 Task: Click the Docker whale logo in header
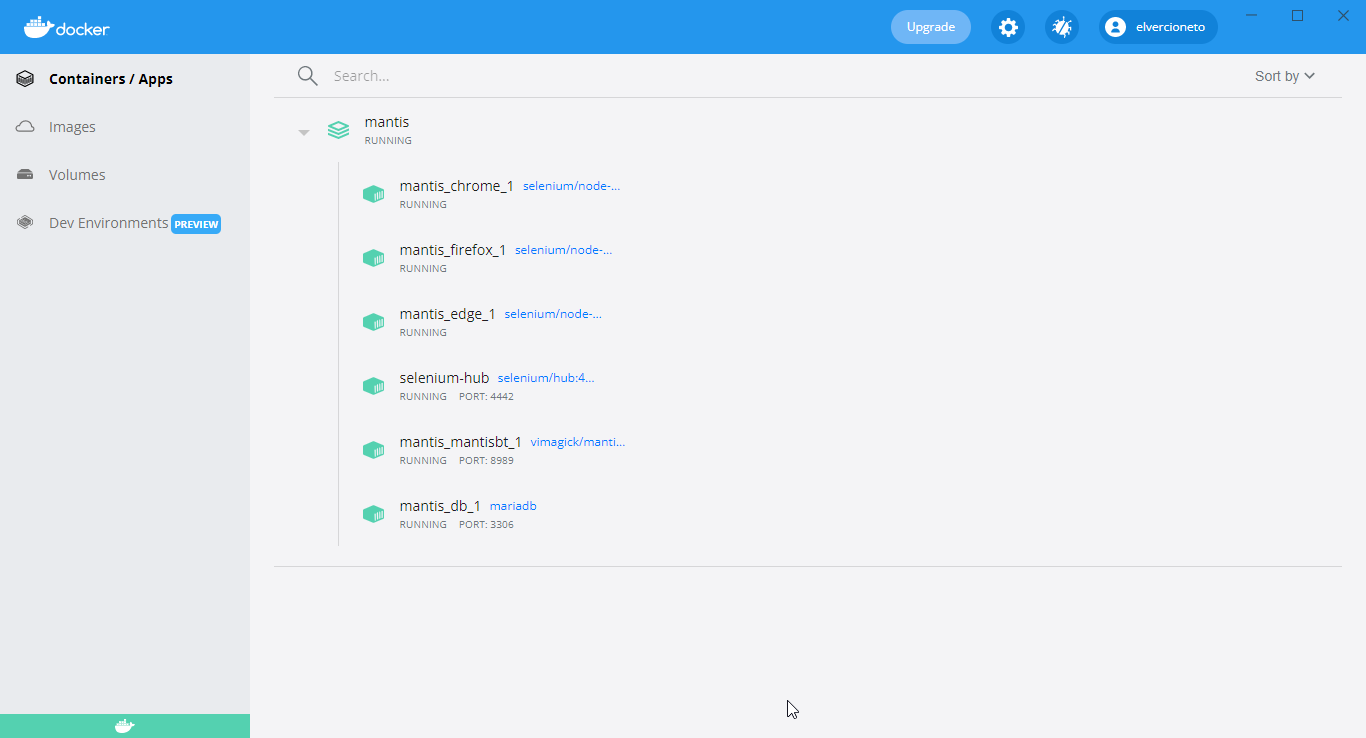coord(67,27)
